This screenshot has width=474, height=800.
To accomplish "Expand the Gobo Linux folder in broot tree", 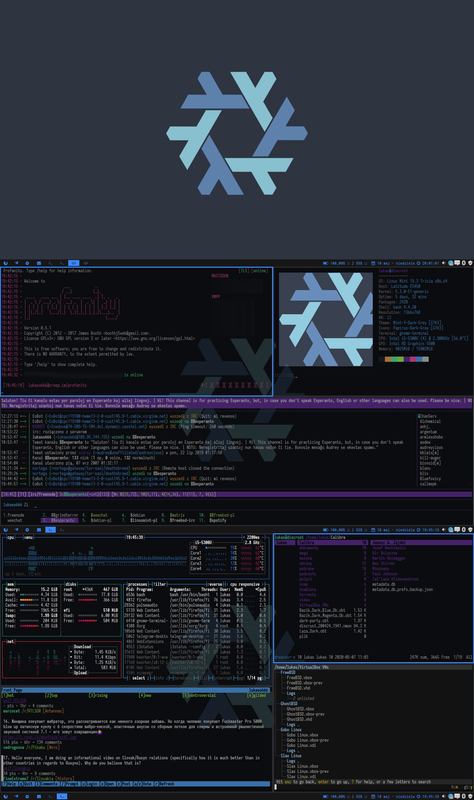I will click(x=291, y=730).
